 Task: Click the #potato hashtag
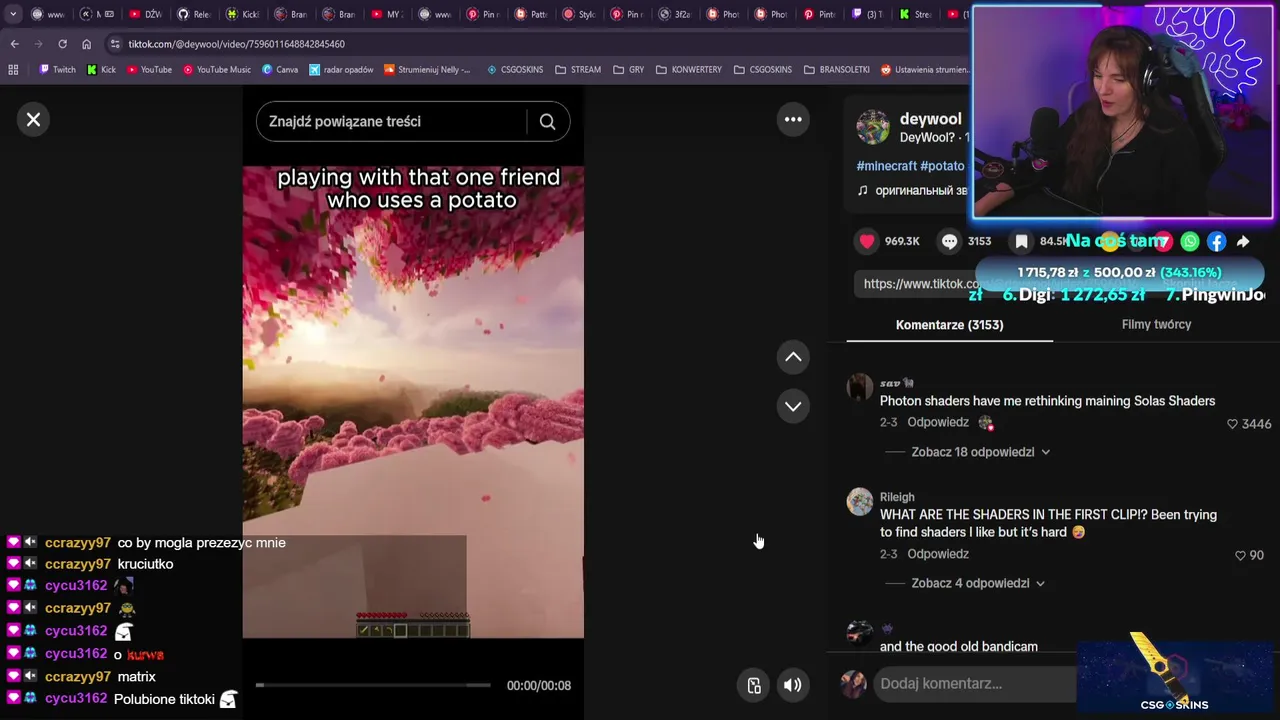942,166
